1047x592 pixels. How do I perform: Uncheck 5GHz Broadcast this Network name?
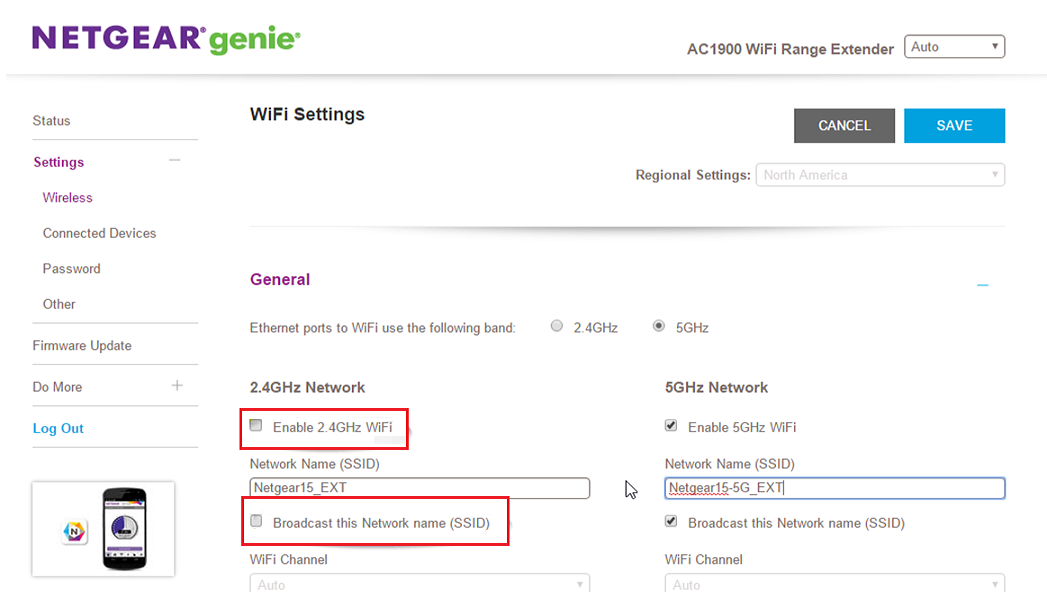[x=671, y=521]
